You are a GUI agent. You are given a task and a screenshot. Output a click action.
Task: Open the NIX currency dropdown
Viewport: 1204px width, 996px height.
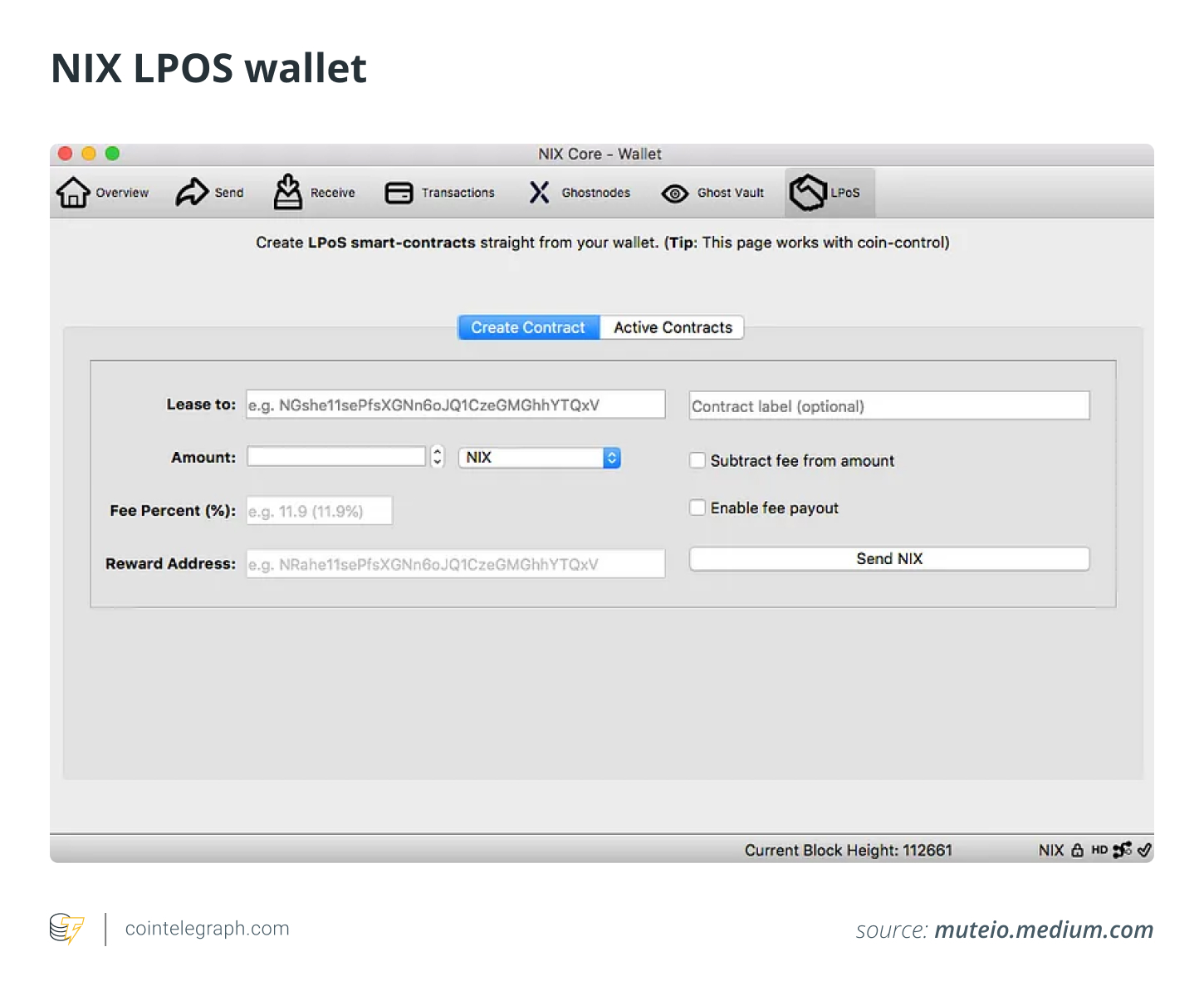[x=611, y=457]
